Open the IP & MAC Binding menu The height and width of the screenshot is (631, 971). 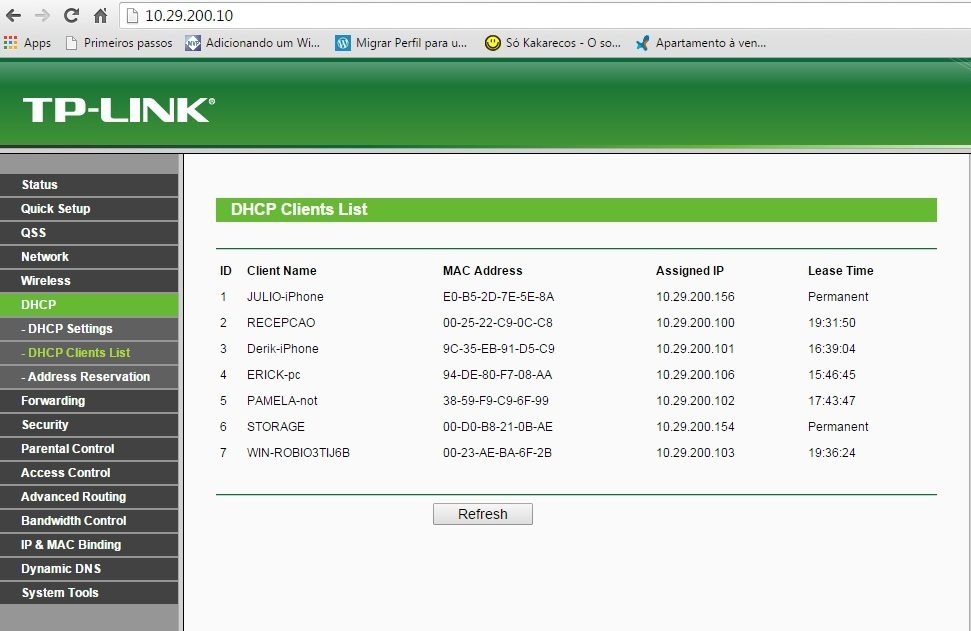click(89, 544)
